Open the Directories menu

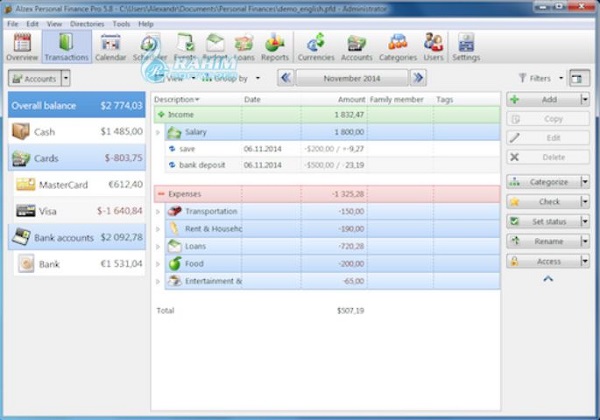coord(87,24)
